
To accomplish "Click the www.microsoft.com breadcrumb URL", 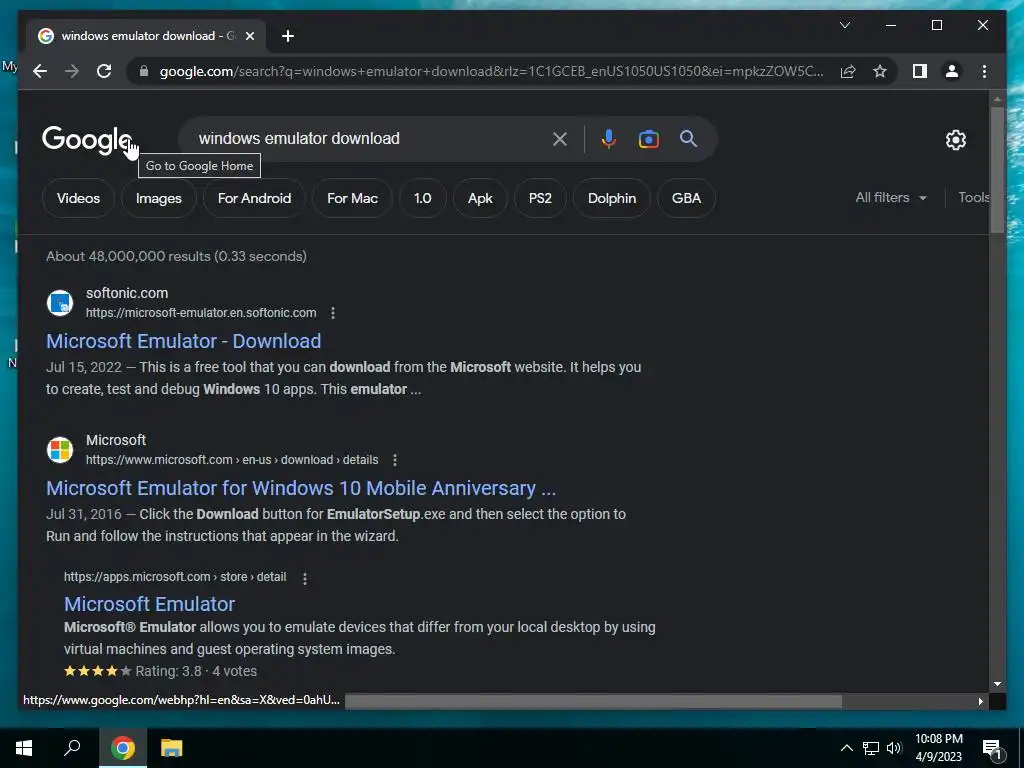I will (232, 460).
